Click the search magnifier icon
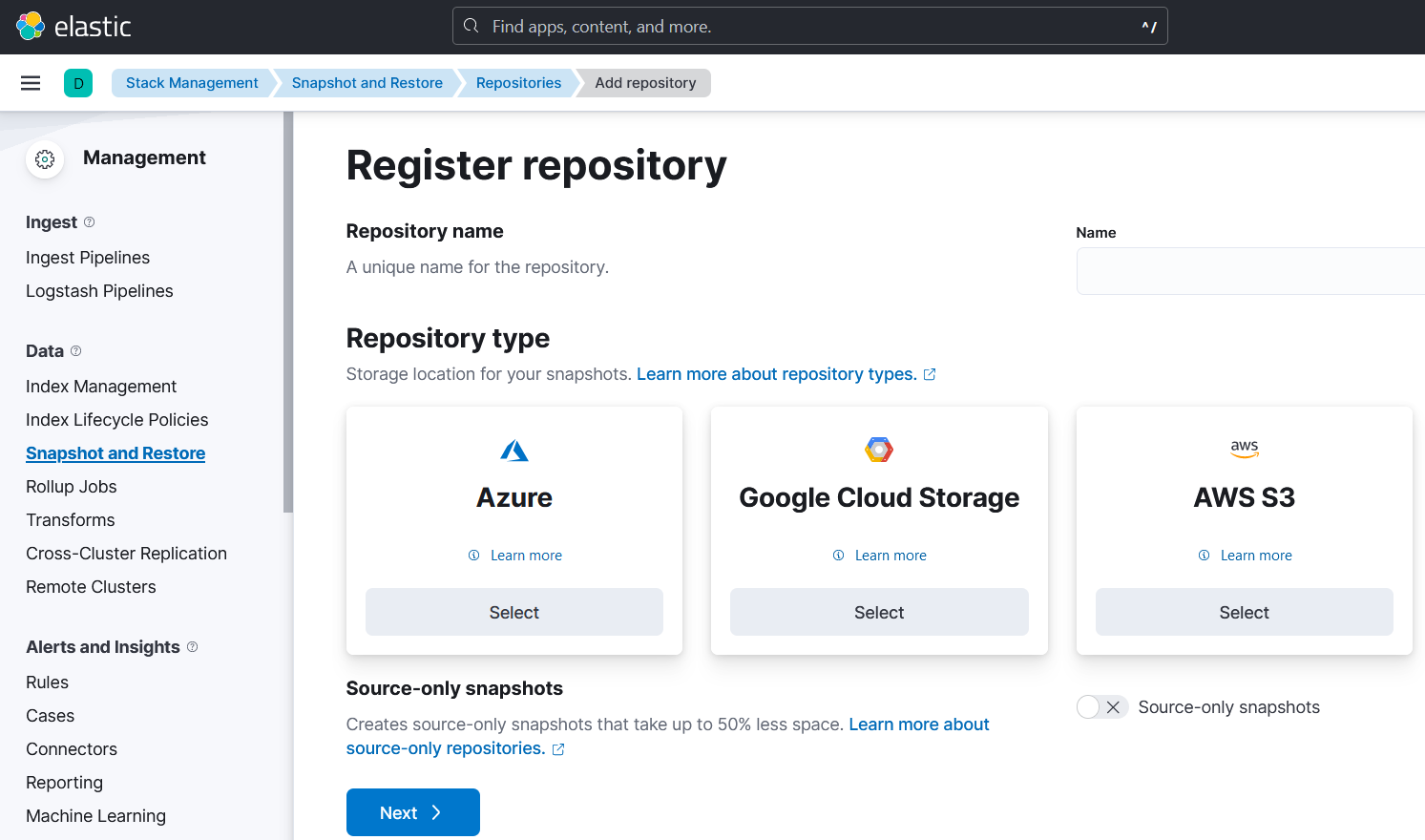 coord(471,26)
